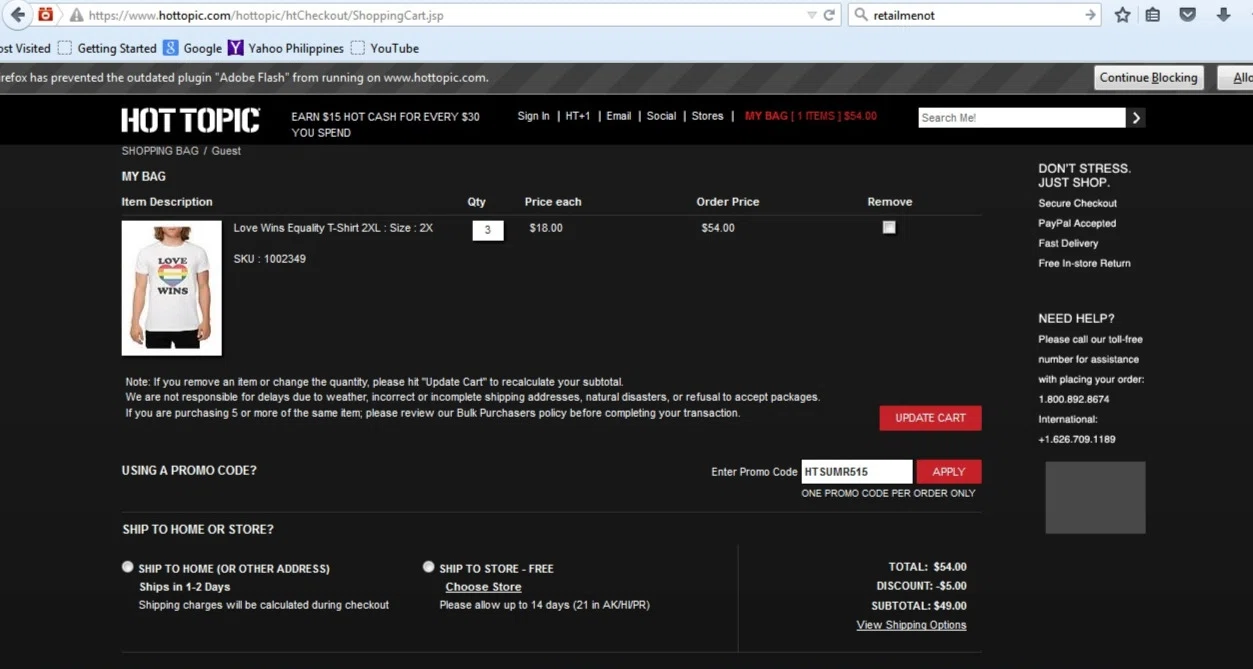Click the PayPal Accepted text
Viewport: 1253px width, 669px height.
1077,223
